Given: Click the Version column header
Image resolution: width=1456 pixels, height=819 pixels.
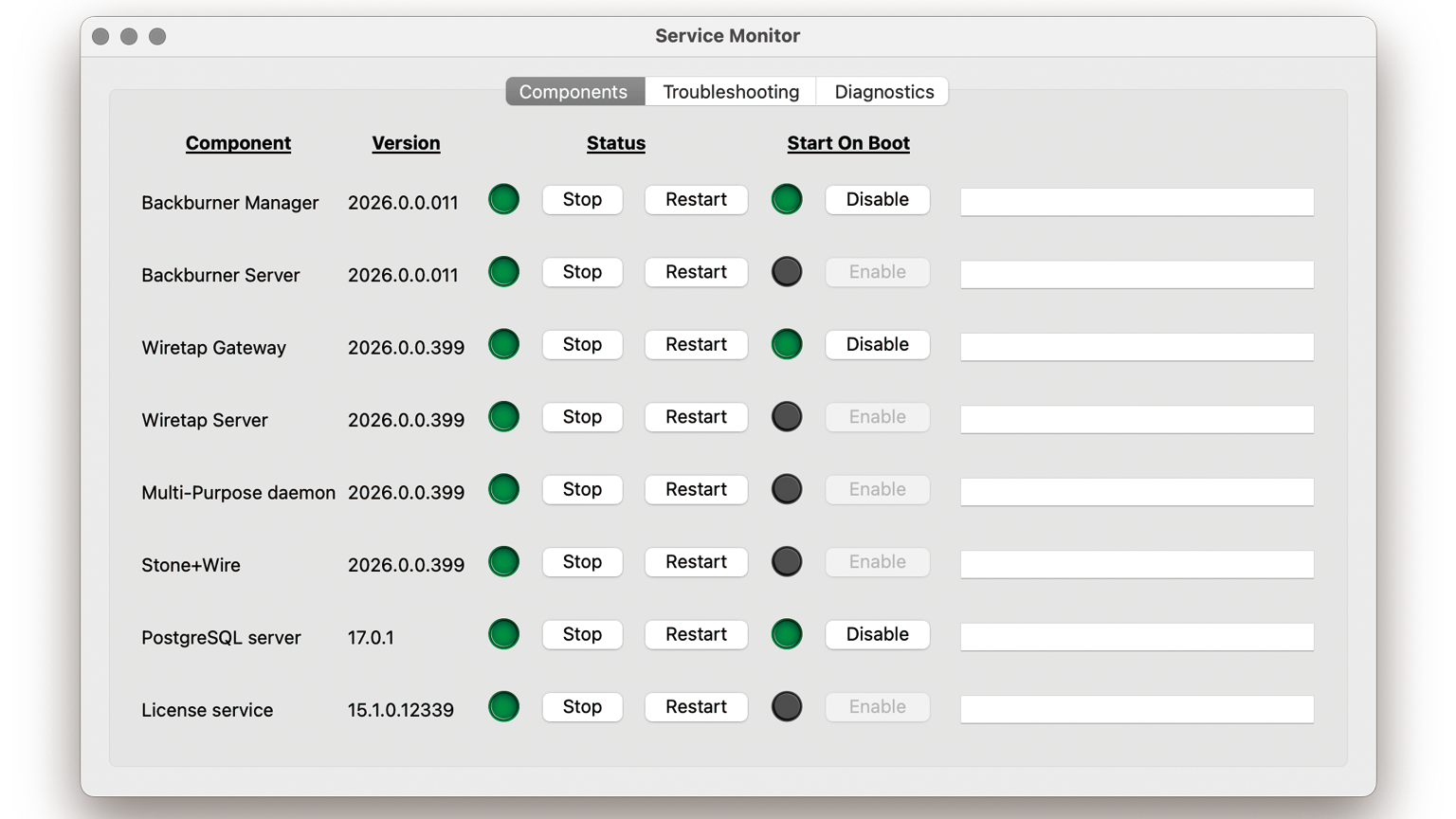Looking at the screenshot, I should (x=406, y=143).
